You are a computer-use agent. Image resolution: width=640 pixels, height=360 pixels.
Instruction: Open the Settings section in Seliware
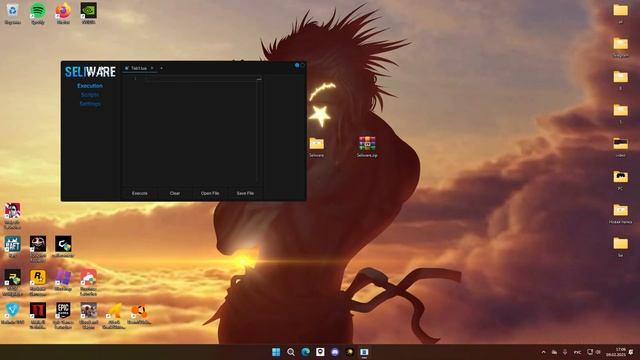click(x=90, y=104)
